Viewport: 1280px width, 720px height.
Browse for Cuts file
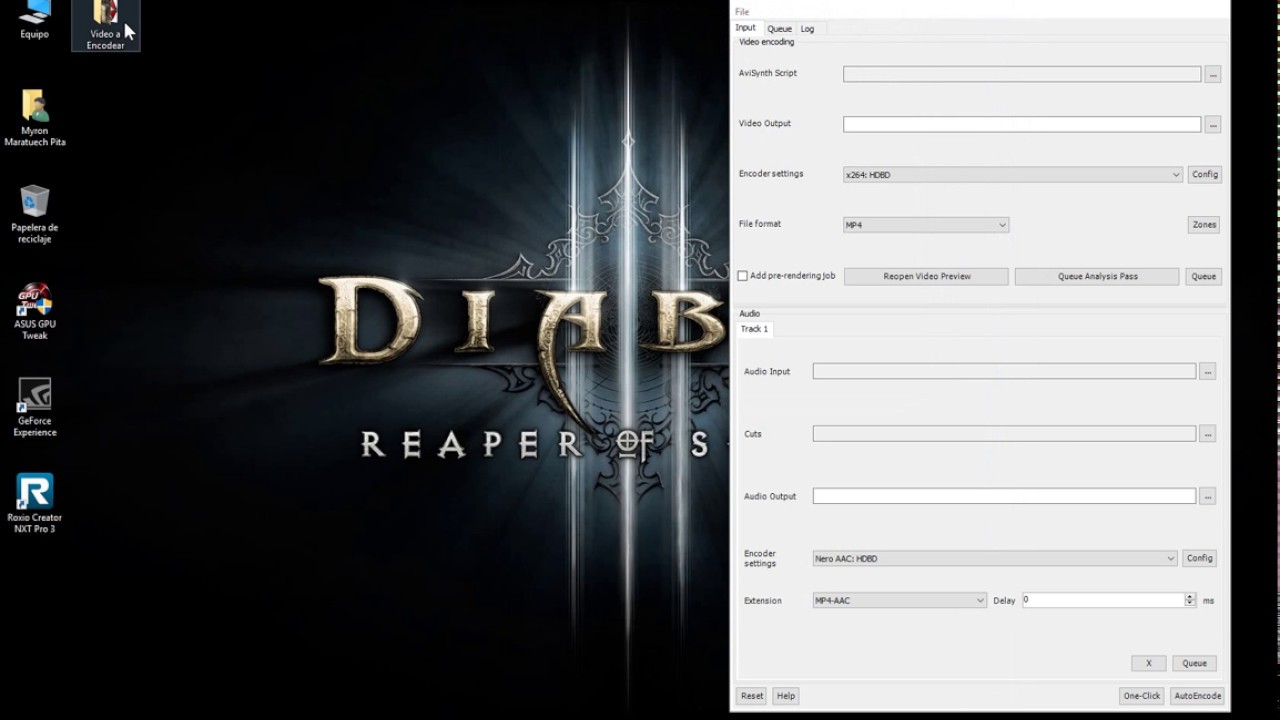(x=1208, y=434)
